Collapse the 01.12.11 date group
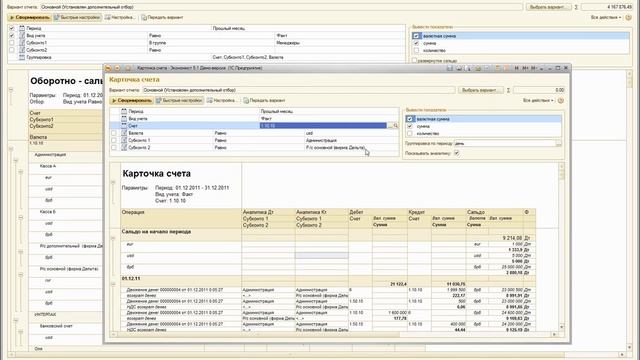 [x=113, y=284]
